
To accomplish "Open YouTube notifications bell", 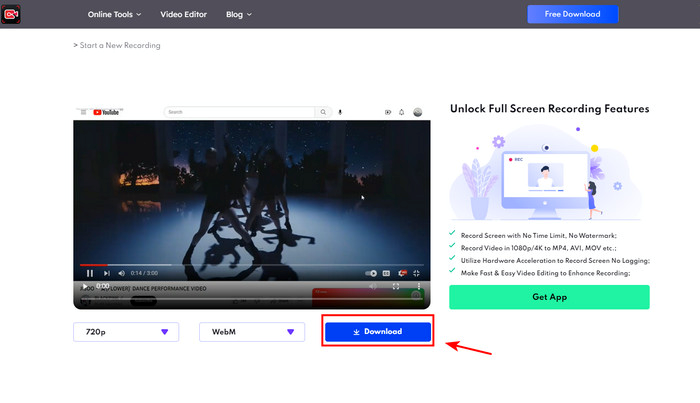I will 402,113.
